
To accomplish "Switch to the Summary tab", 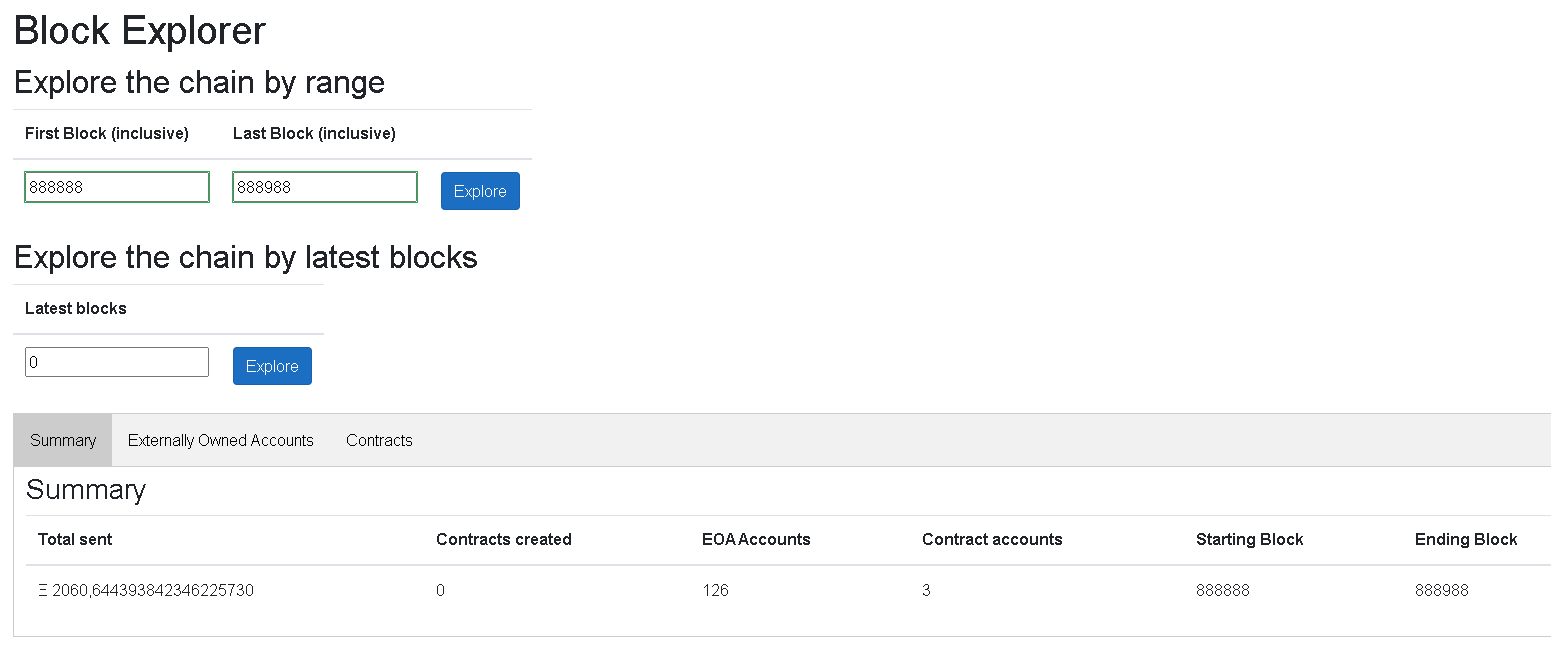I will 63,440.
